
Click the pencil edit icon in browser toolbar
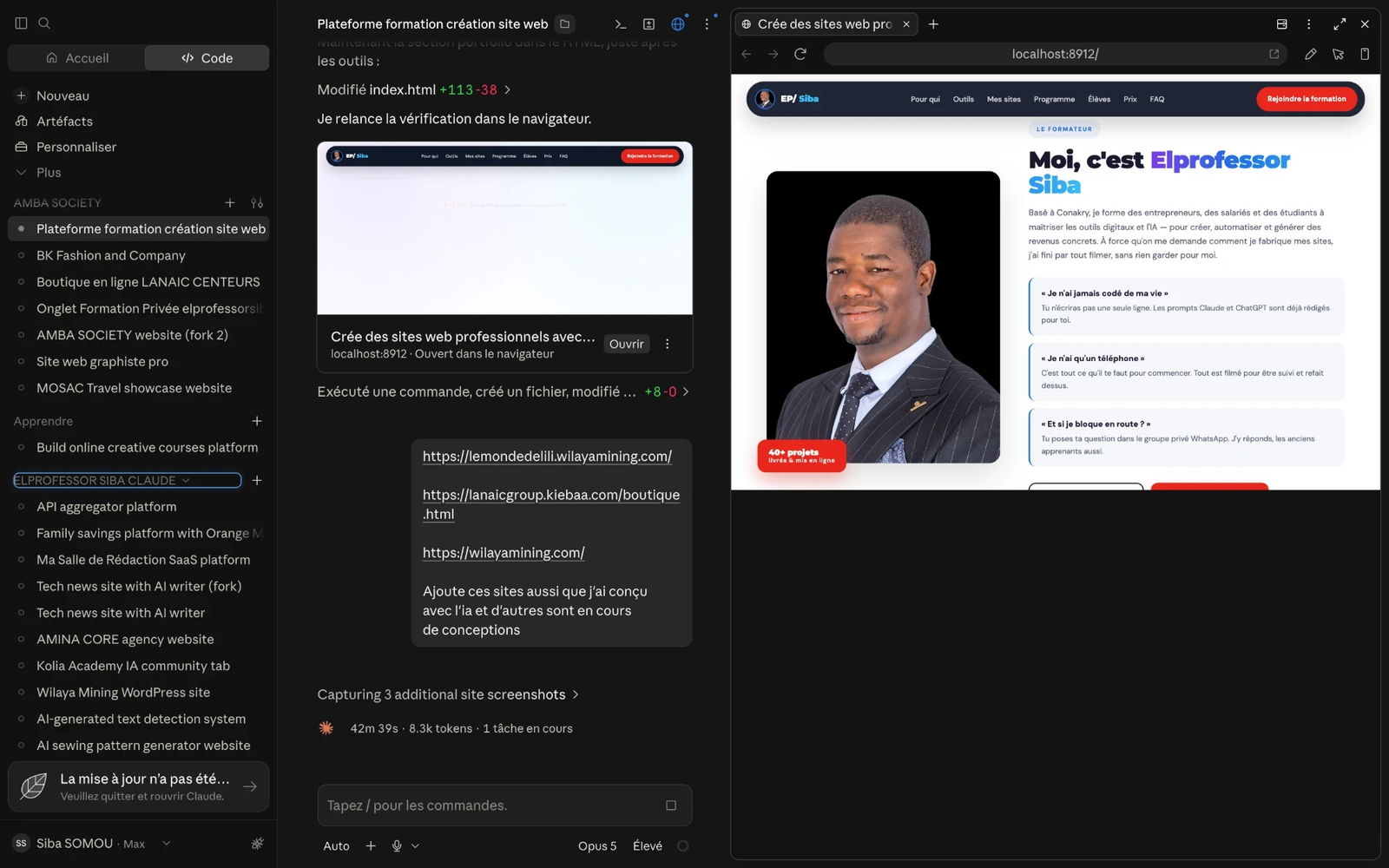(1311, 54)
